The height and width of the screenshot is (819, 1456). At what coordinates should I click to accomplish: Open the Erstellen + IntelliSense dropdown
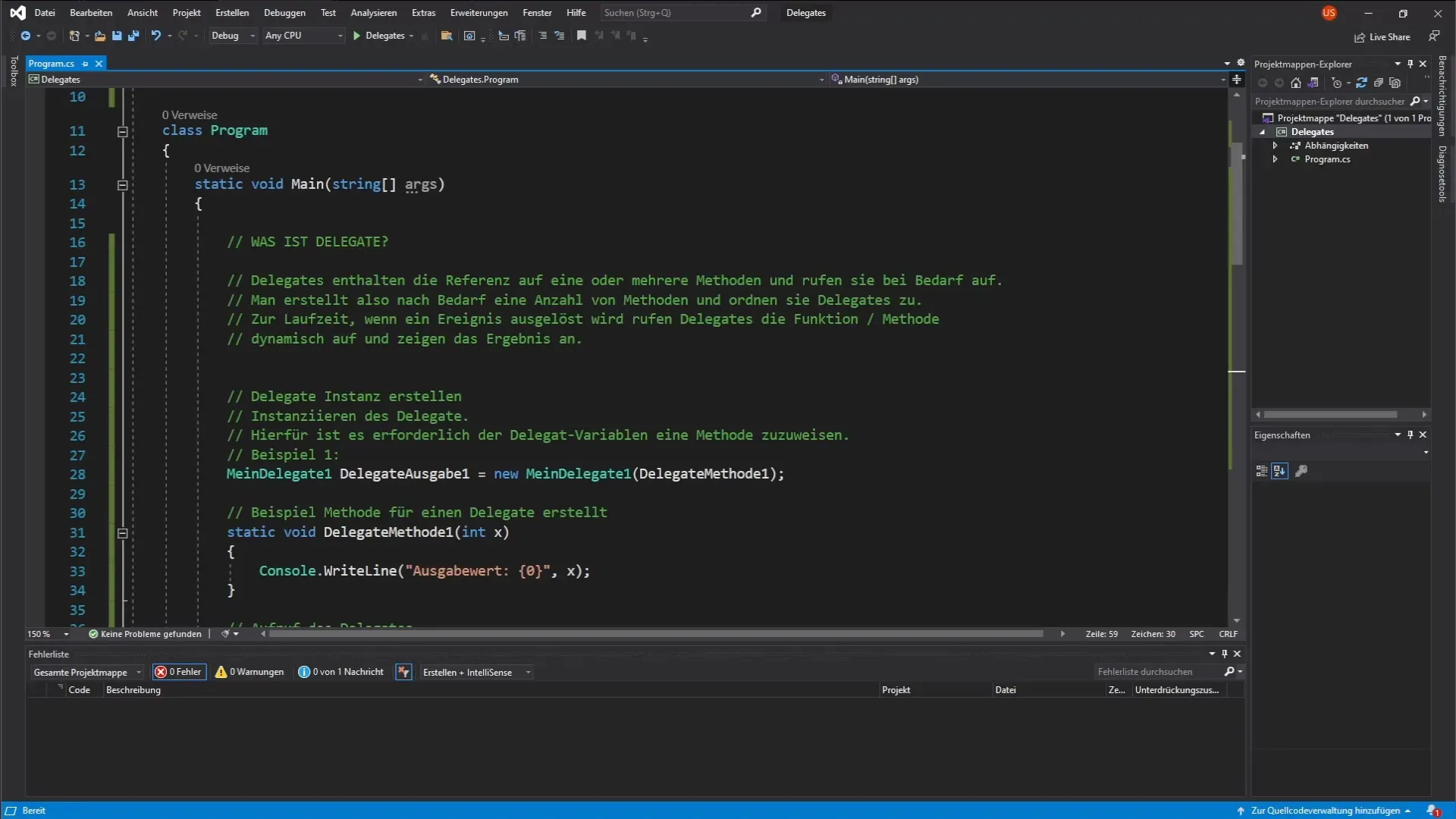tap(475, 672)
